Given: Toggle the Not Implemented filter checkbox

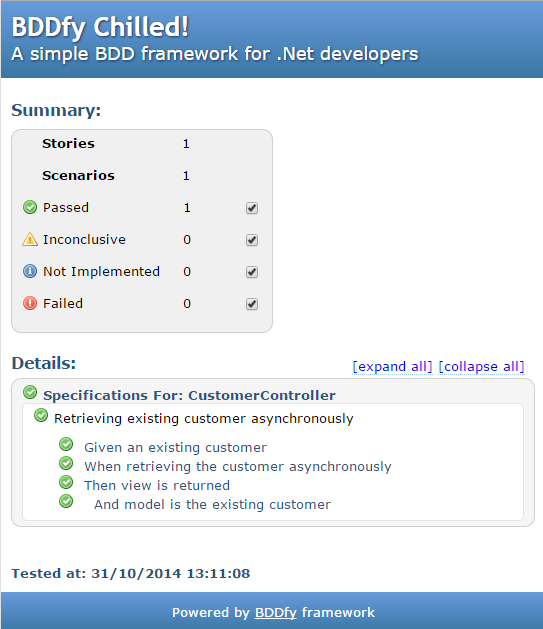Looking at the screenshot, I should 252,272.
